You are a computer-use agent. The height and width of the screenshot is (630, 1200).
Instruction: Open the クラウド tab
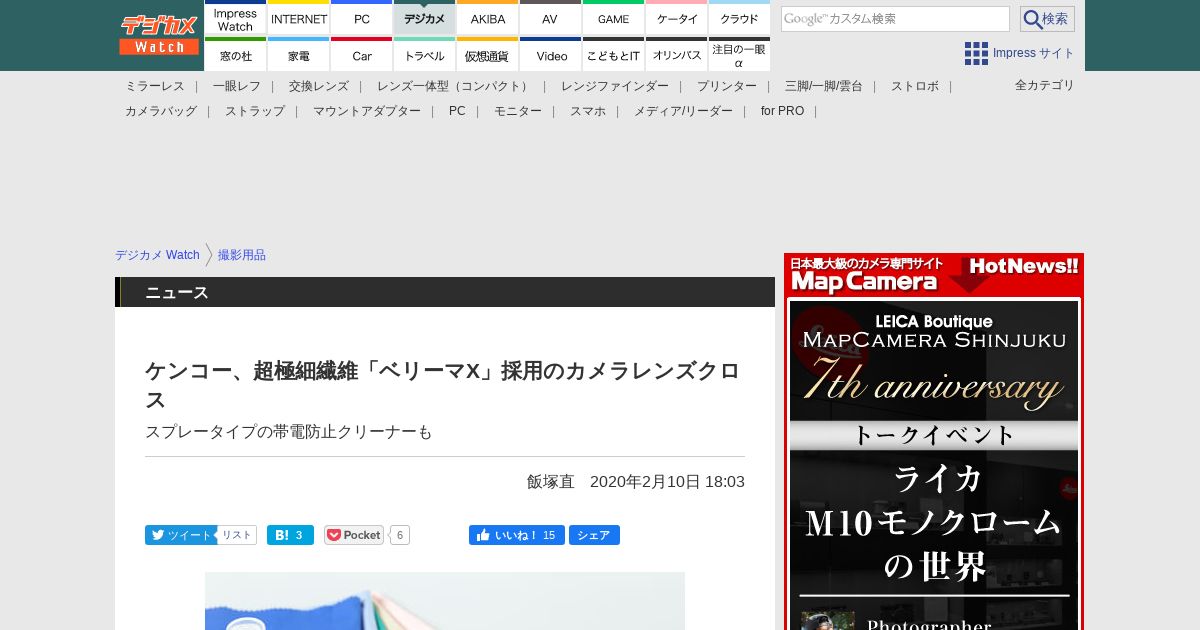click(739, 18)
